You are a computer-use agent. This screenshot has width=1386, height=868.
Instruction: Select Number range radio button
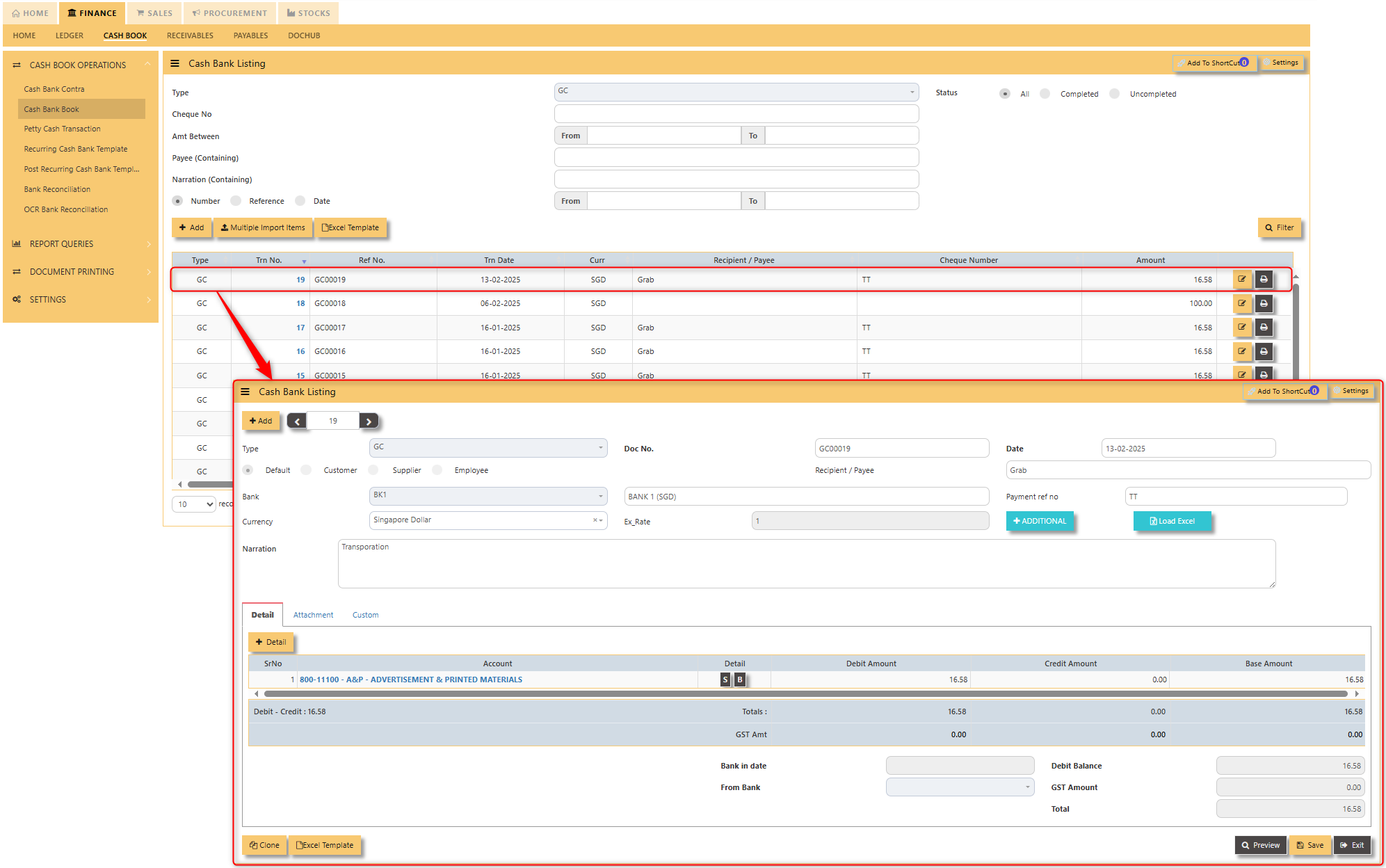click(178, 201)
